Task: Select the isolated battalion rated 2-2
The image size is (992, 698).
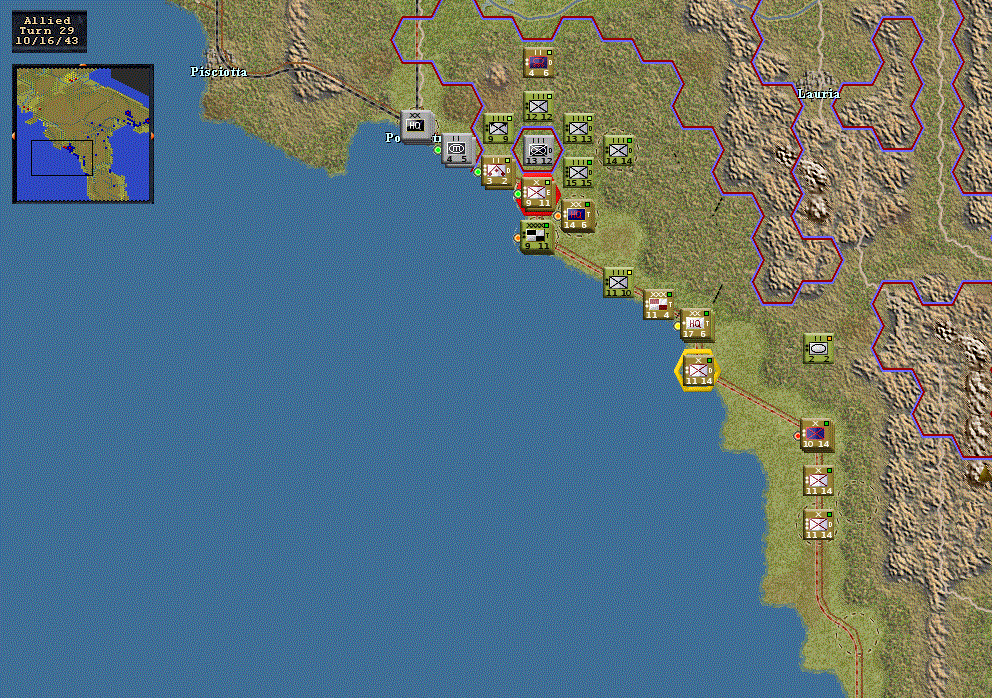Action: 819,349
